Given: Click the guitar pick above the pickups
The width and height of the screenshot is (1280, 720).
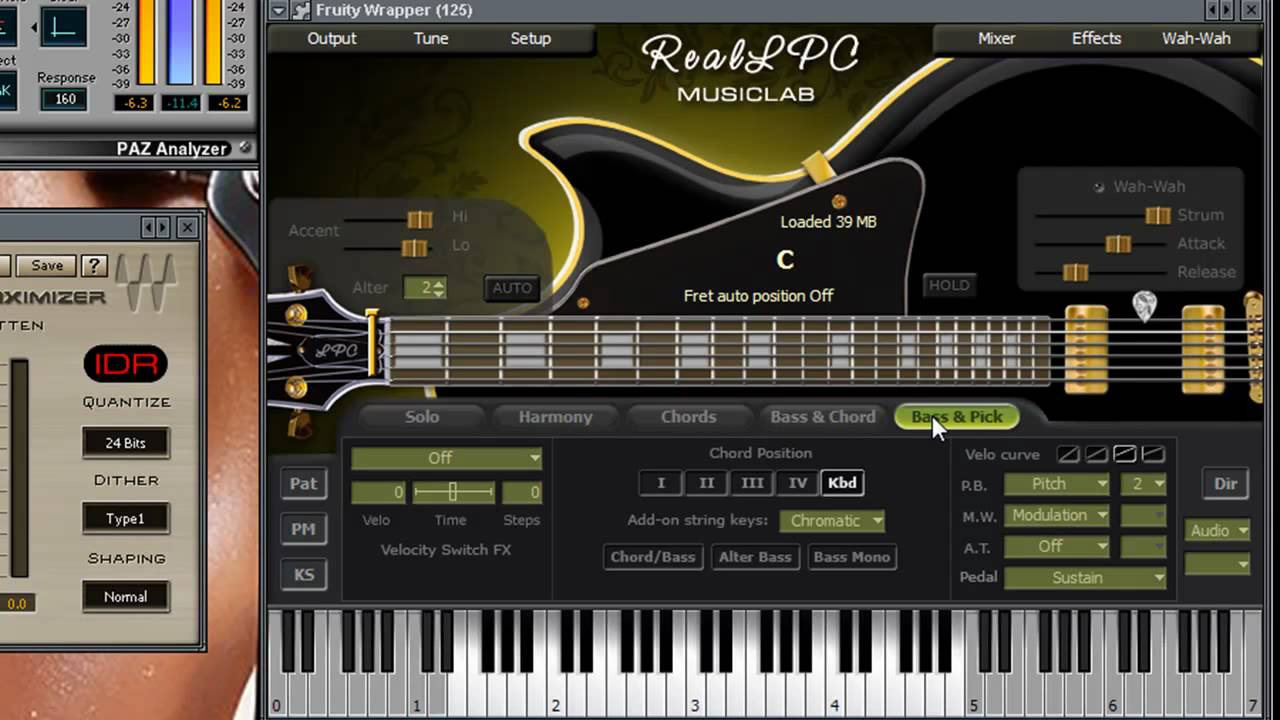Looking at the screenshot, I should [x=1144, y=306].
